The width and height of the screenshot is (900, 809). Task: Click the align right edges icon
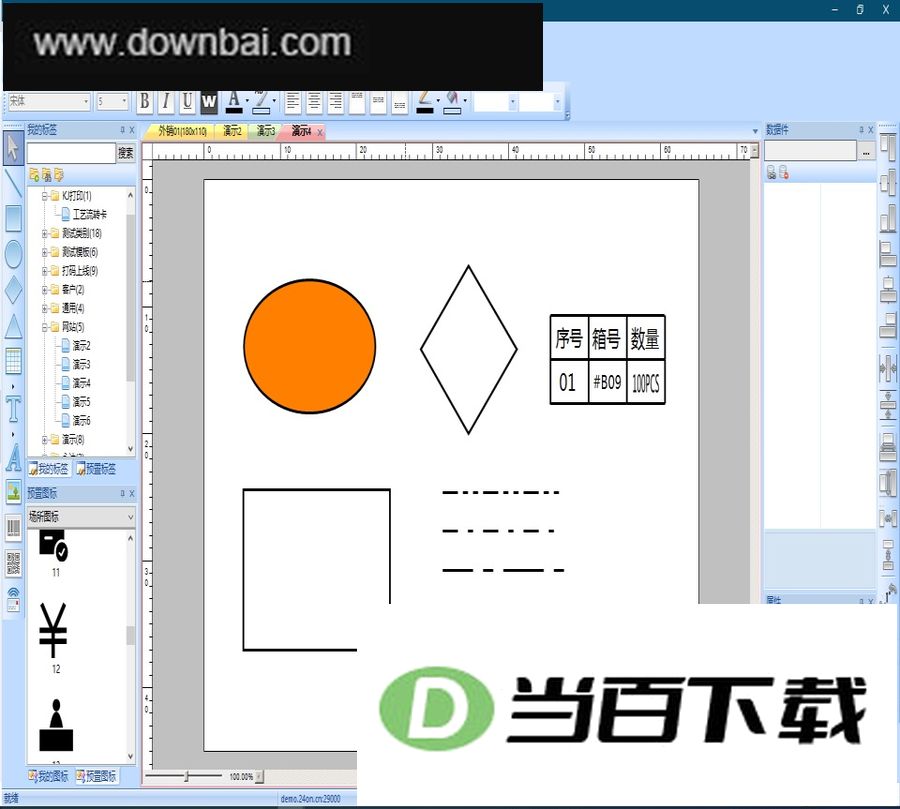[887, 325]
